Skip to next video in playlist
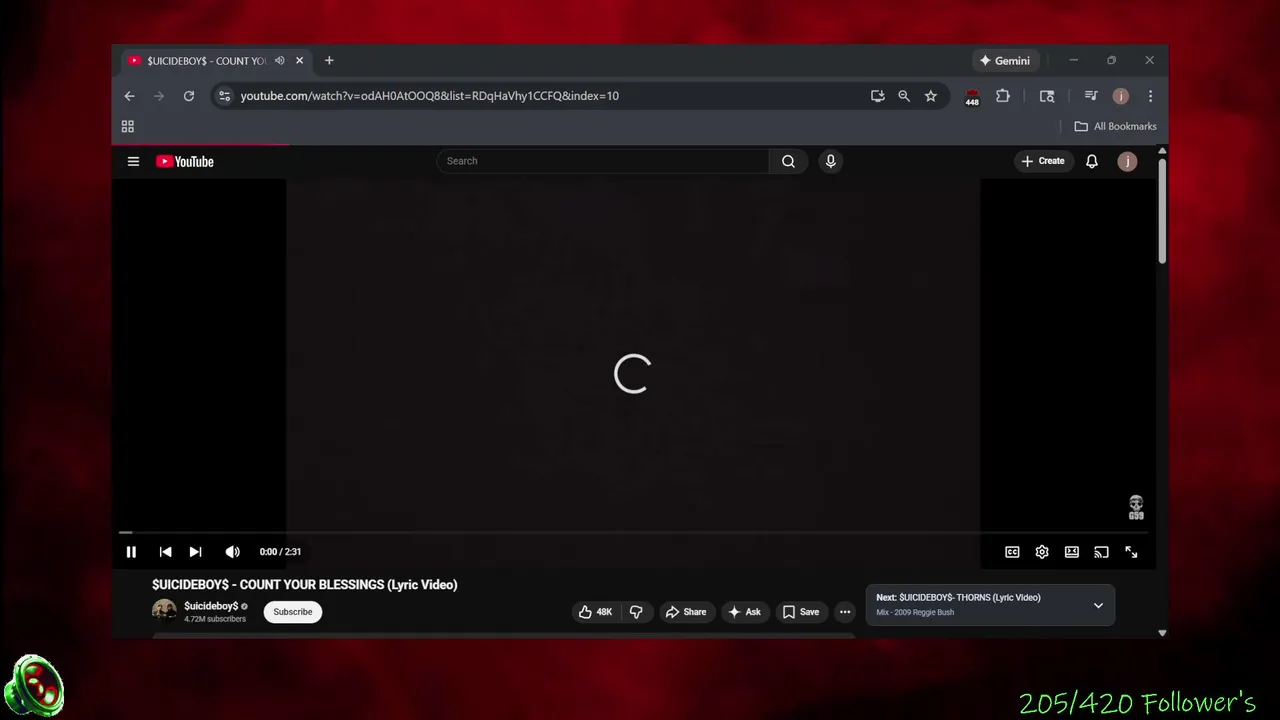The image size is (1280, 720). pyautogui.click(x=195, y=552)
